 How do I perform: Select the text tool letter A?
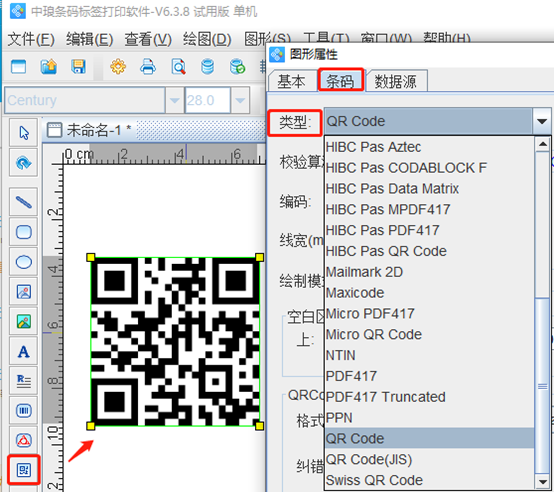tap(23, 351)
